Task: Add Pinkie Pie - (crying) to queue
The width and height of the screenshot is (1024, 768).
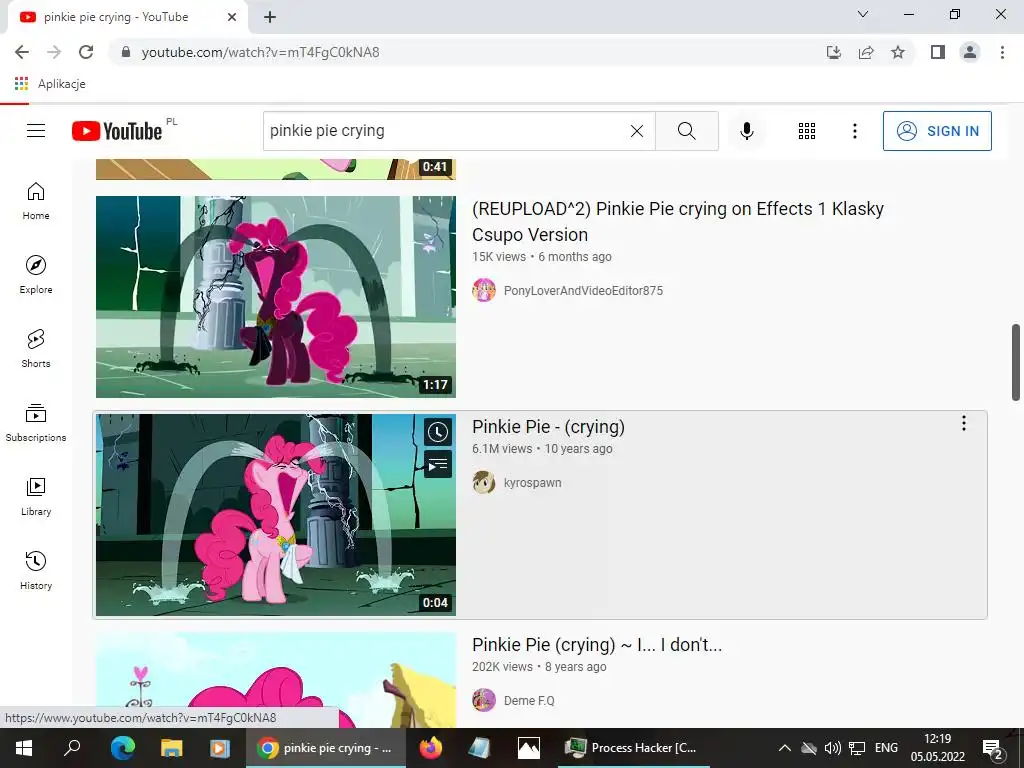Action: coord(438,464)
